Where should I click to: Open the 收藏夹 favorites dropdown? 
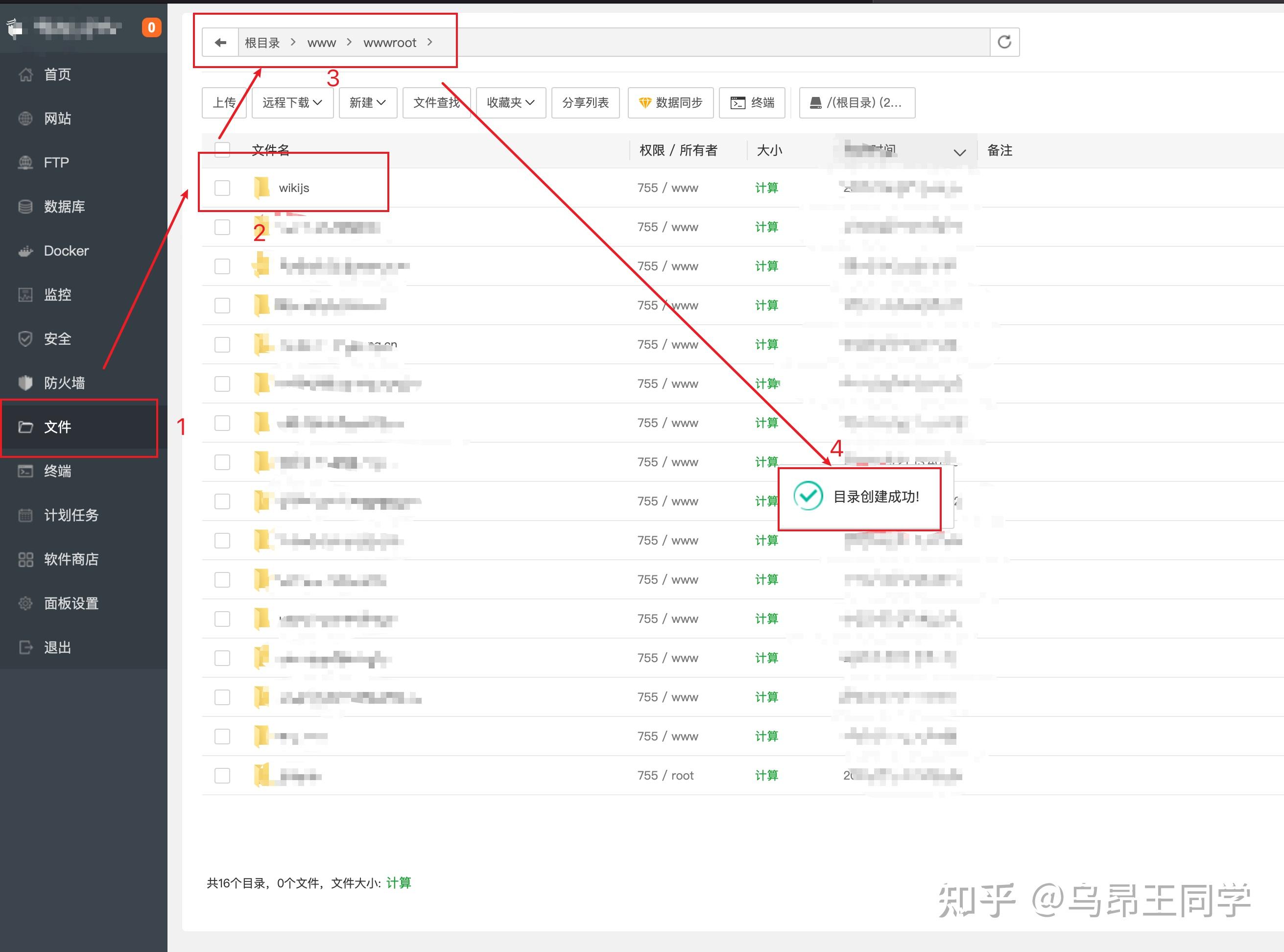tap(510, 102)
